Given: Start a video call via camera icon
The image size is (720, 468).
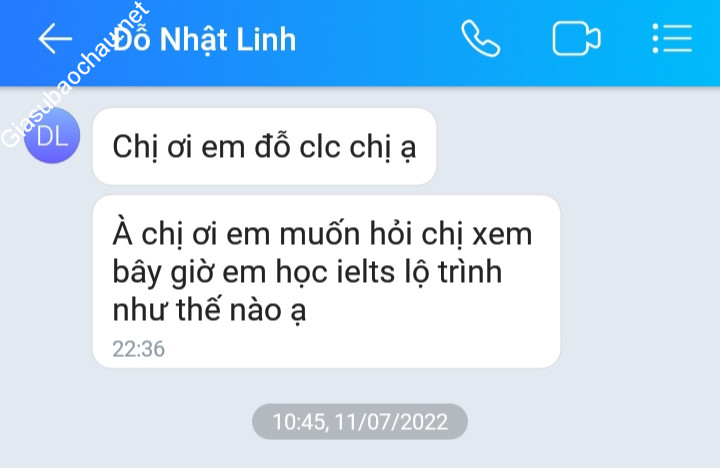Looking at the screenshot, I should pyautogui.click(x=576, y=39).
